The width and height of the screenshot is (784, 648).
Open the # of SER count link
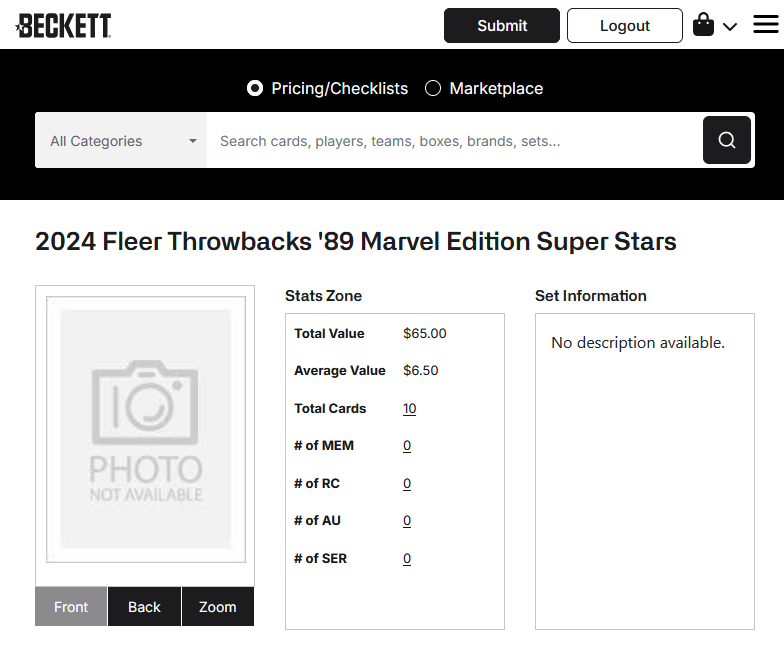click(x=407, y=558)
